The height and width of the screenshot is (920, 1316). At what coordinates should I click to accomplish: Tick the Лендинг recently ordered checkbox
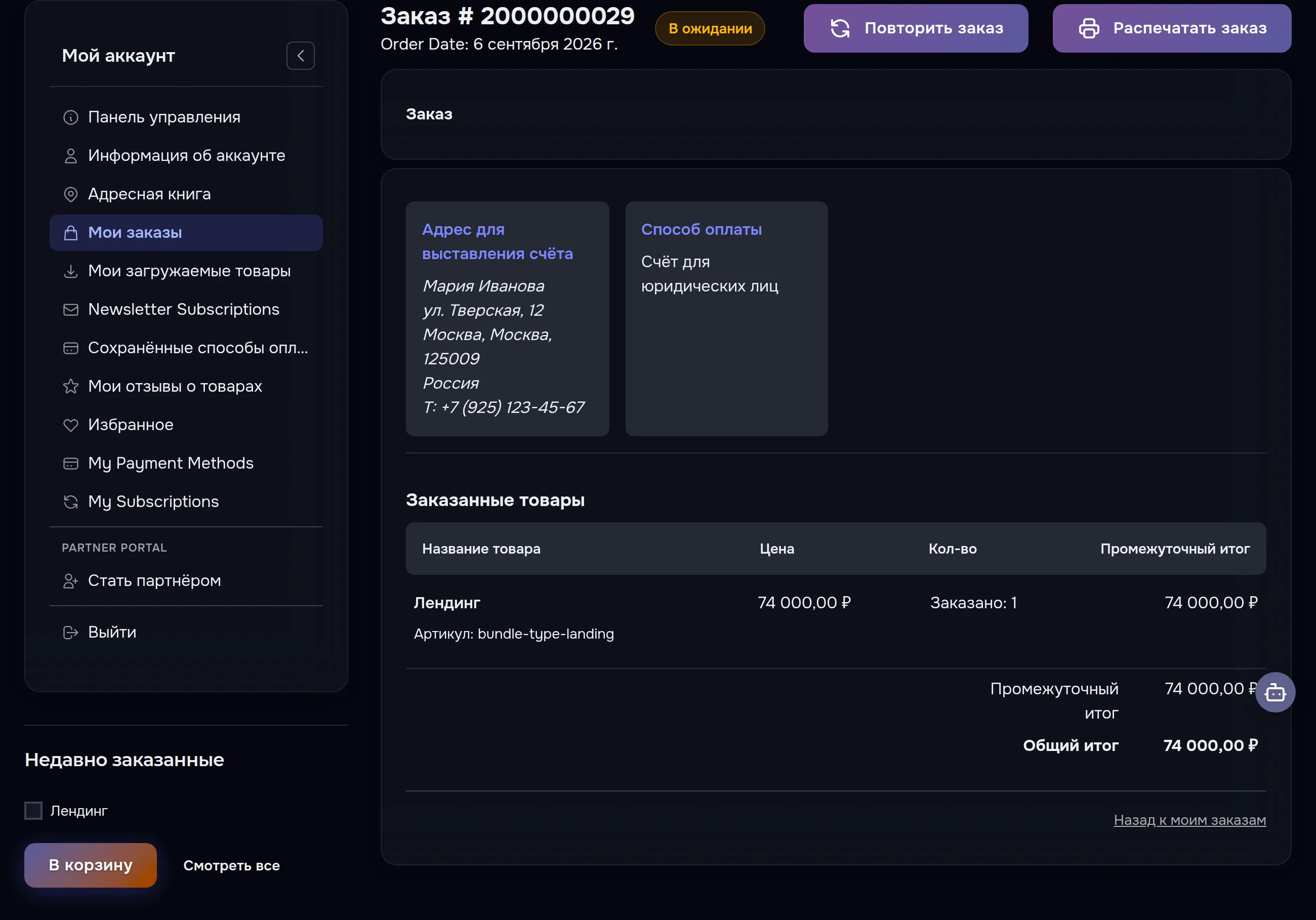click(x=33, y=811)
